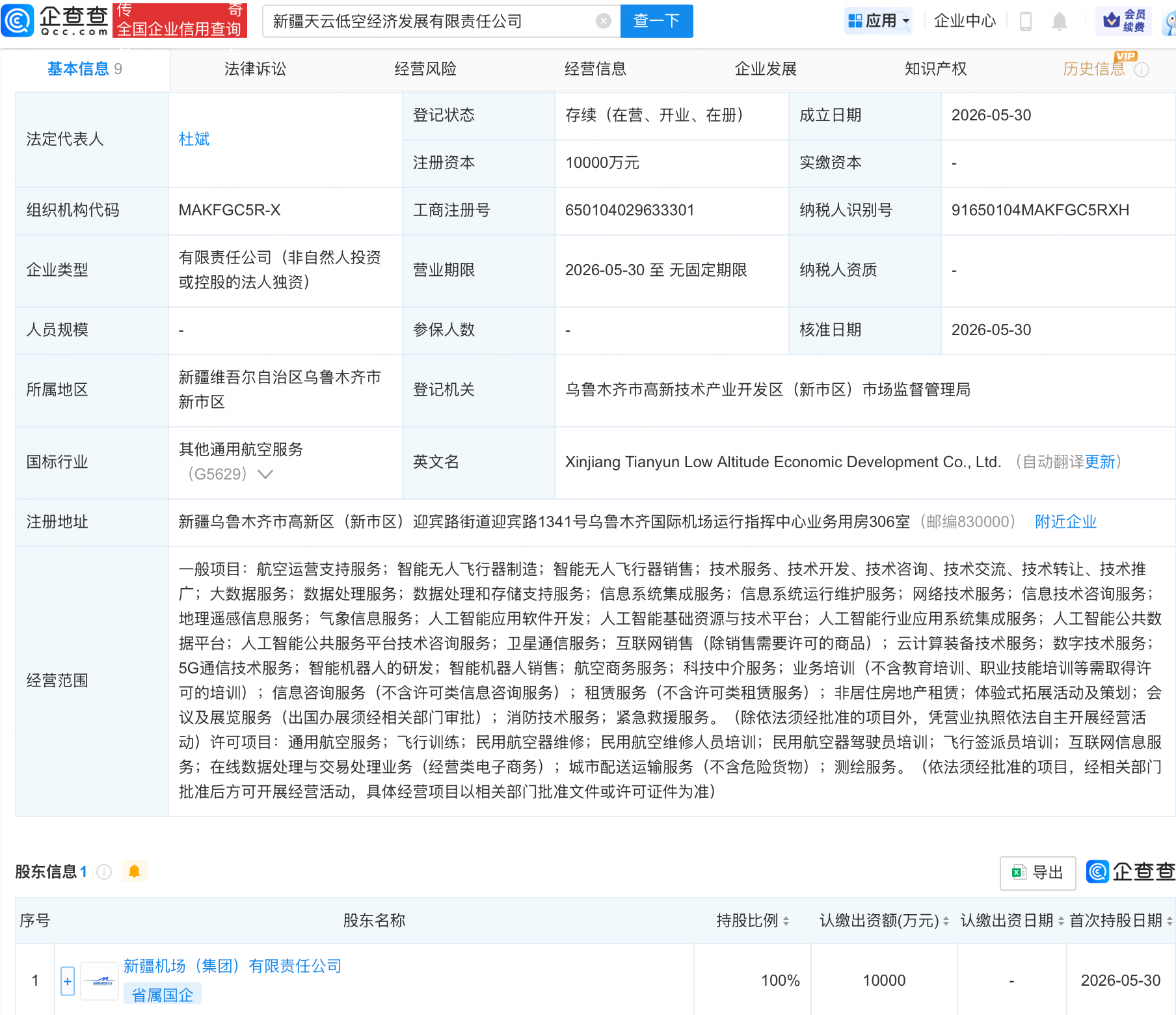This screenshot has width=1176, height=1015.
Task: Click the 查一下 search button
Action: [656, 21]
